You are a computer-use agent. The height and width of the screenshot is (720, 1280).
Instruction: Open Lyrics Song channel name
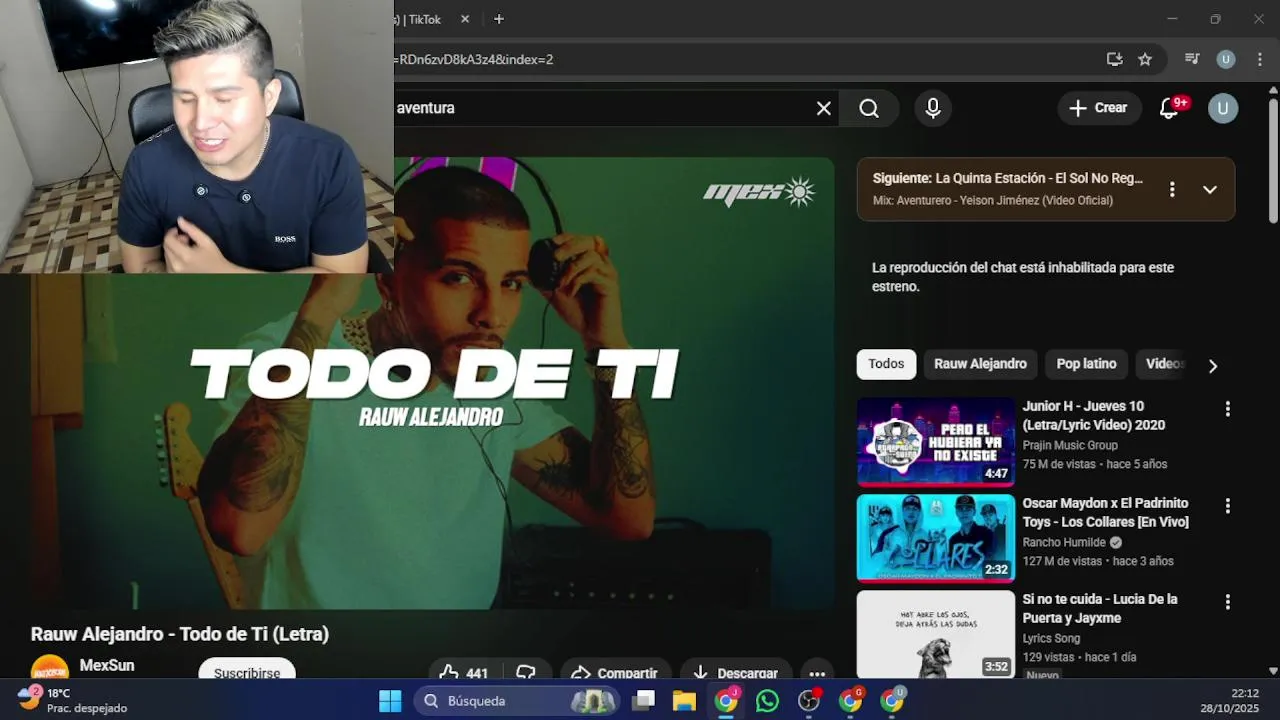[x=1051, y=638]
